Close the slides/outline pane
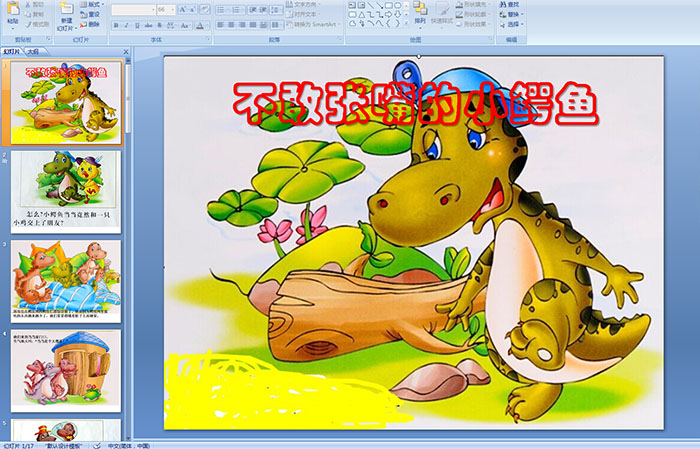 click(126, 52)
